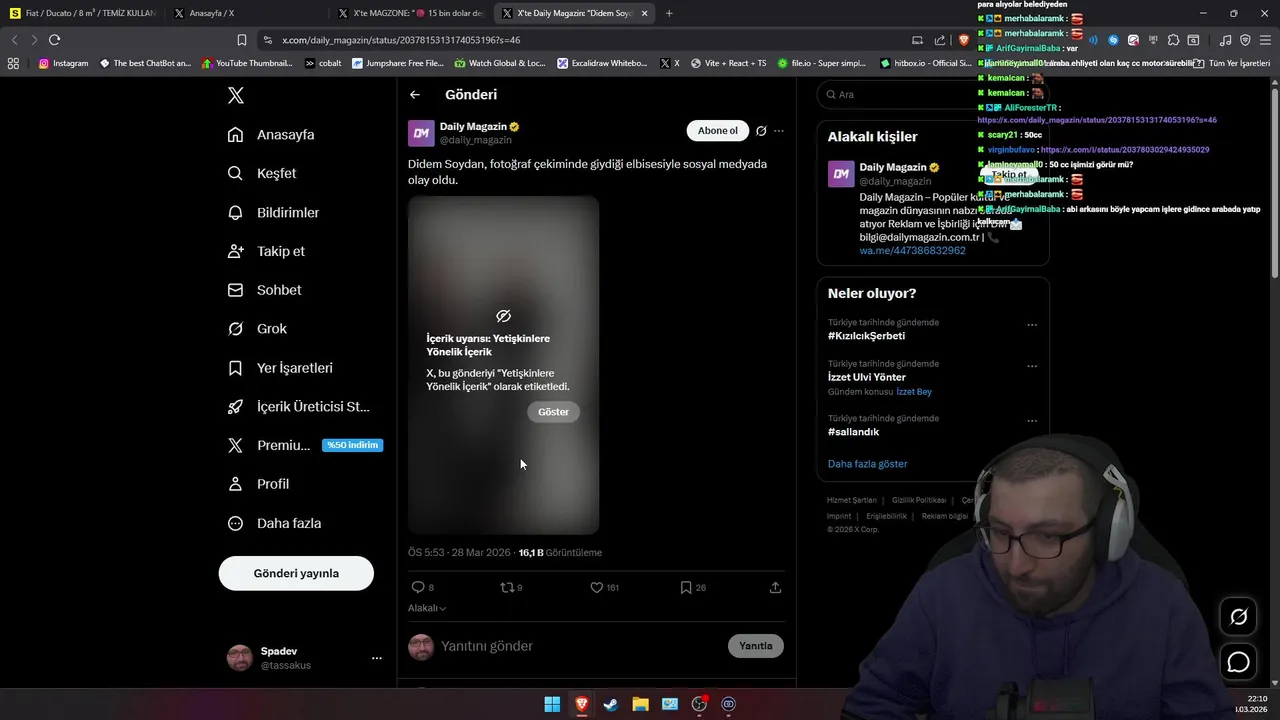
Task: Open Anasayfa from the sidebar
Action: (x=271, y=135)
